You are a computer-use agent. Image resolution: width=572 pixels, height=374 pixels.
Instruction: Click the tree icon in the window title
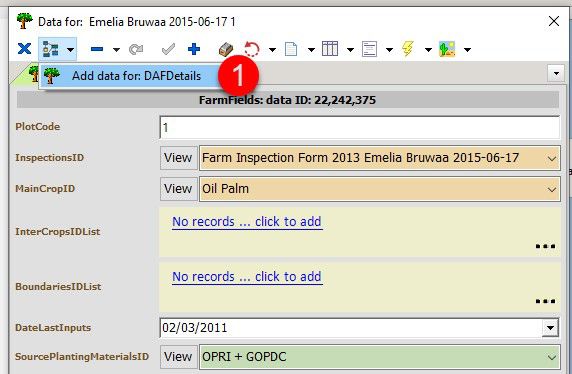24,21
